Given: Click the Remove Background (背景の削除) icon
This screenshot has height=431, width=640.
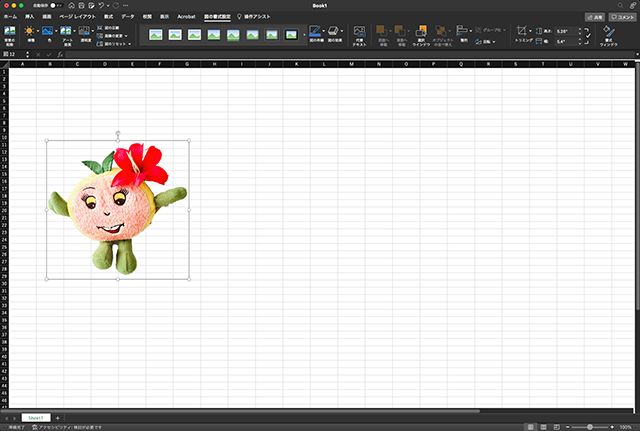Looking at the screenshot, I should (9, 33).
